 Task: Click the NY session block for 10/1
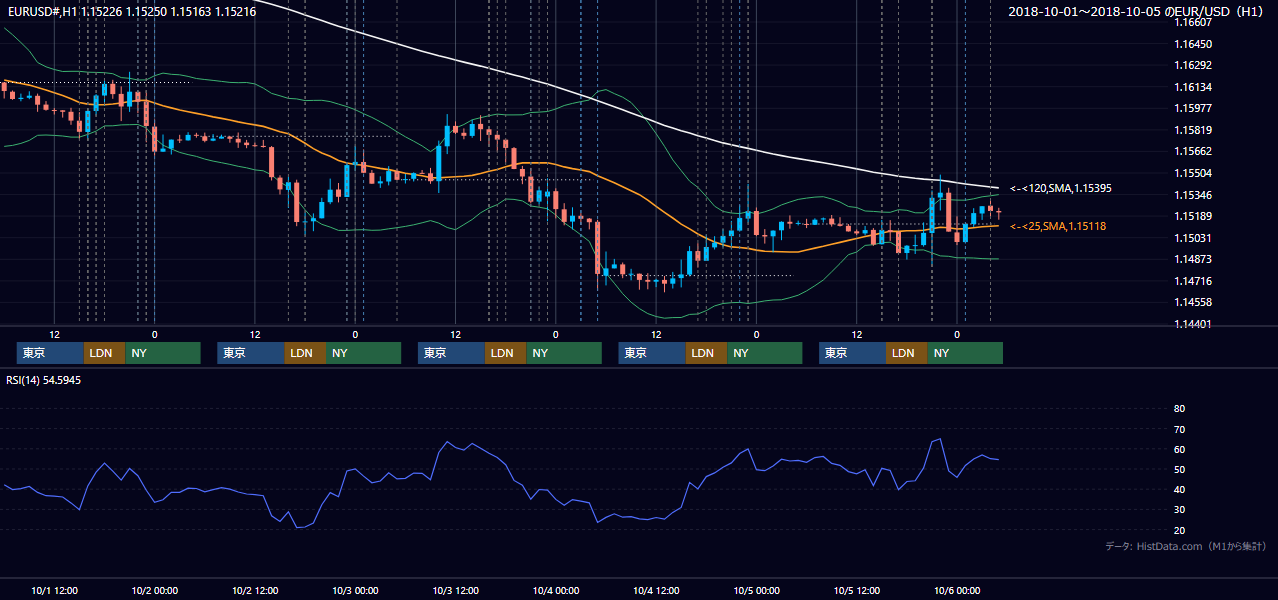click(x=163, y=353)
